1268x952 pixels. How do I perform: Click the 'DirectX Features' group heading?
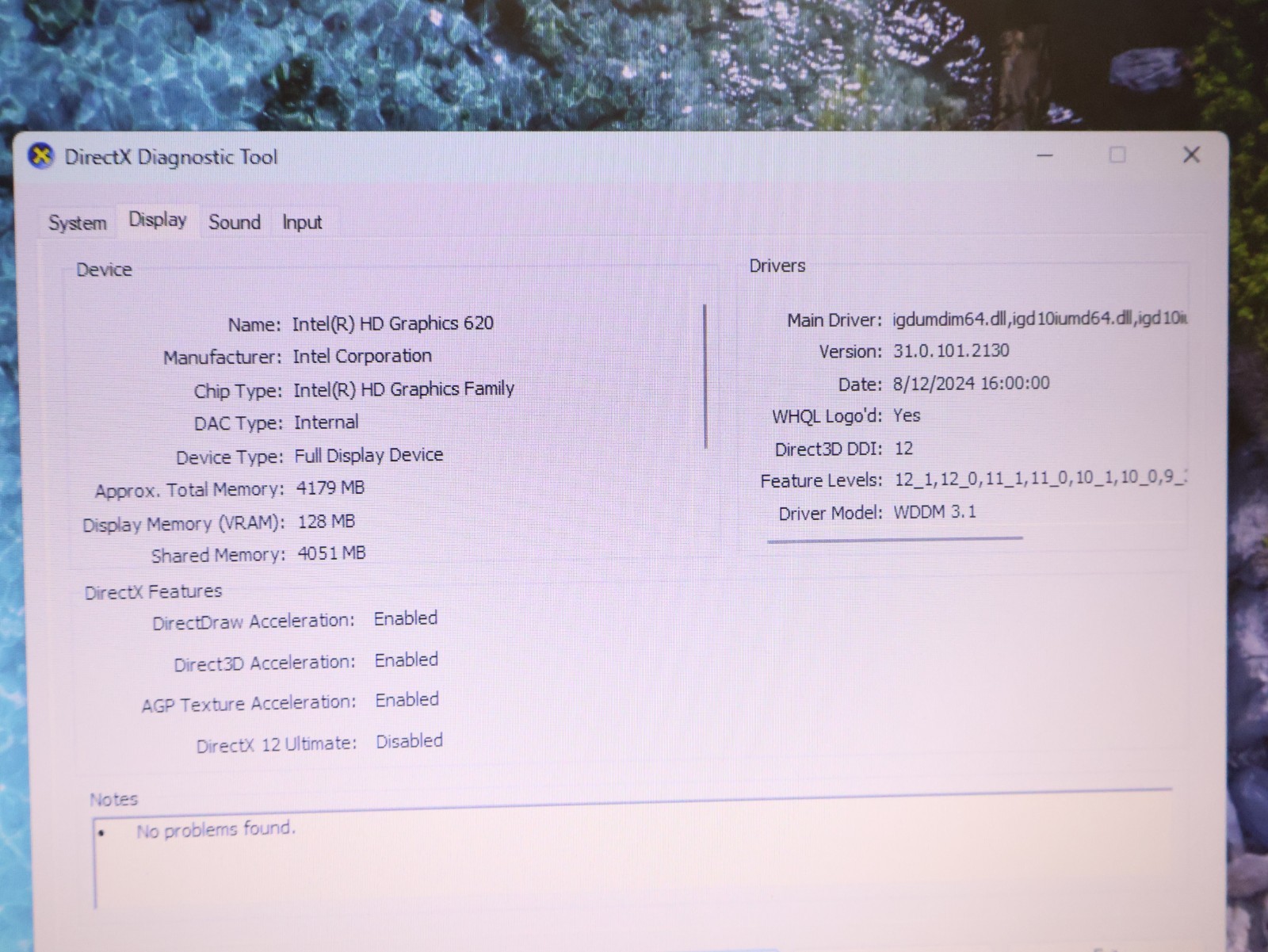coord(153,591)
